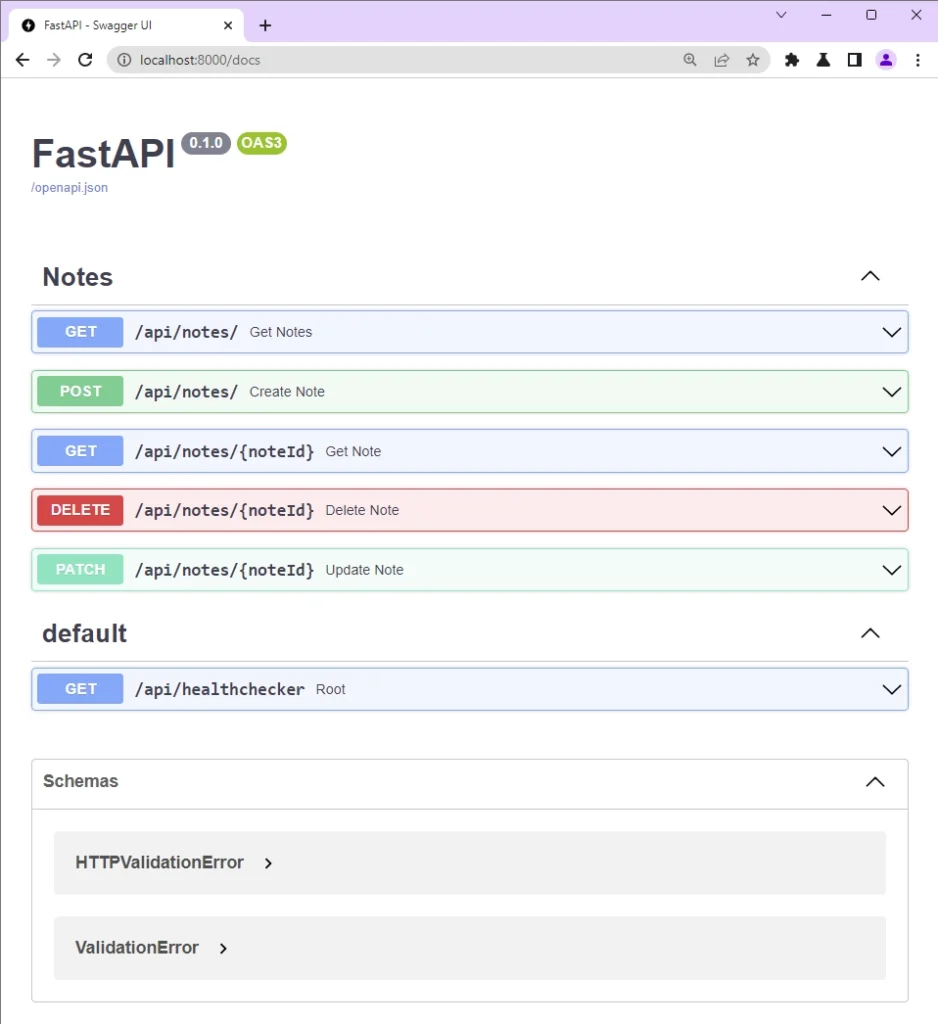Click the POST badge for Create Note
This screenshot has height=1024, width=938.
point(80,391)
